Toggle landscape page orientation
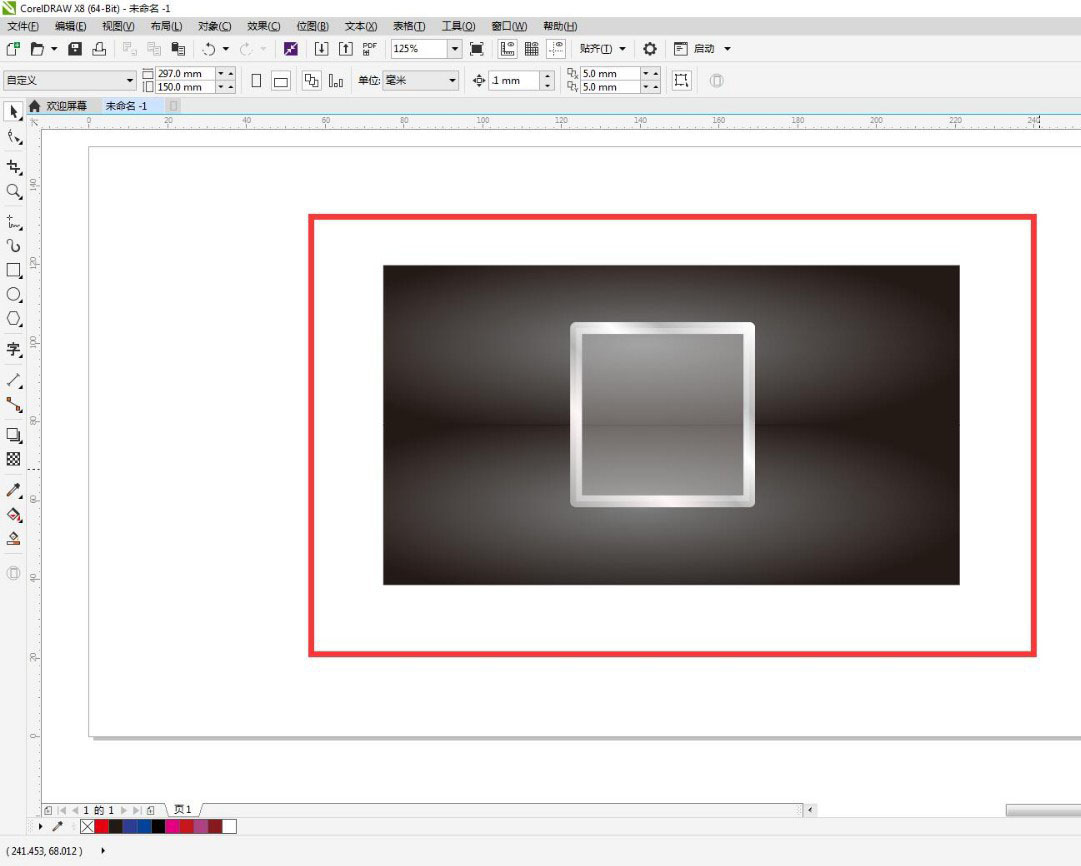The height and width of the screenshot is (866, 1081). coord(282,81)
